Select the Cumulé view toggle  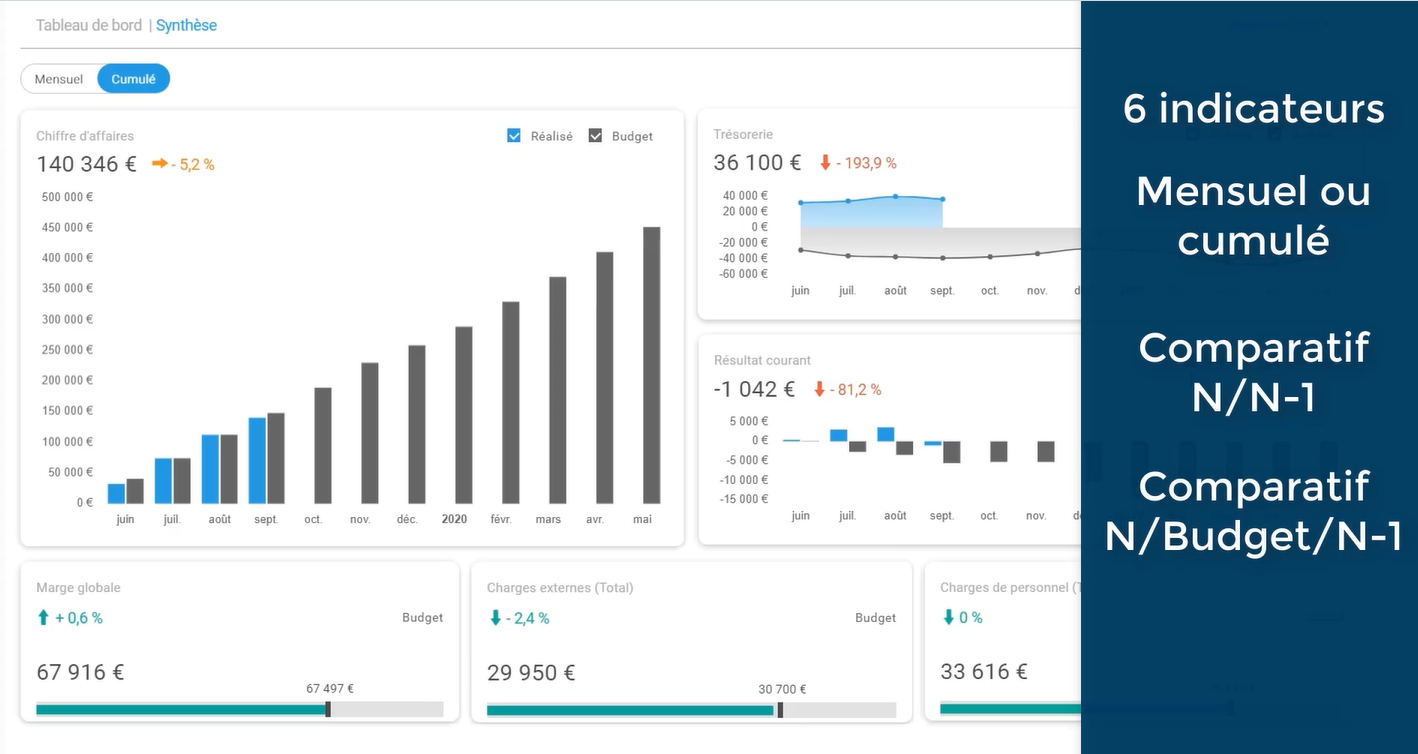tap(133, 79)
